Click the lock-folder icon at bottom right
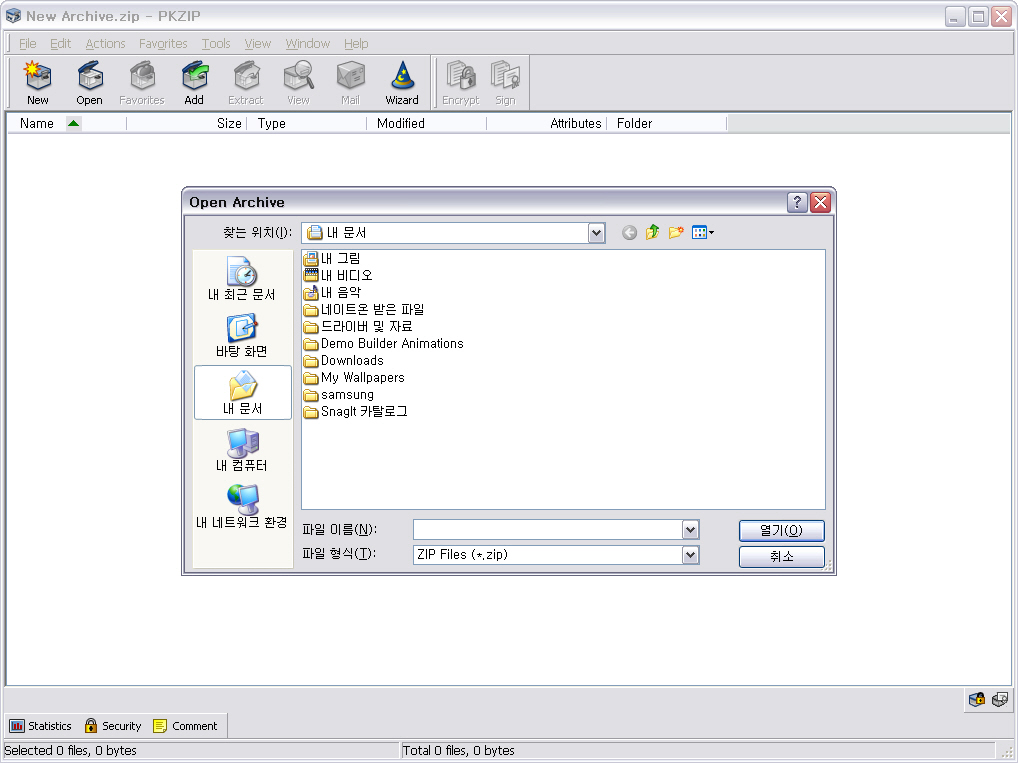This screenshot has width=1018, height=763. pos(976,699)
